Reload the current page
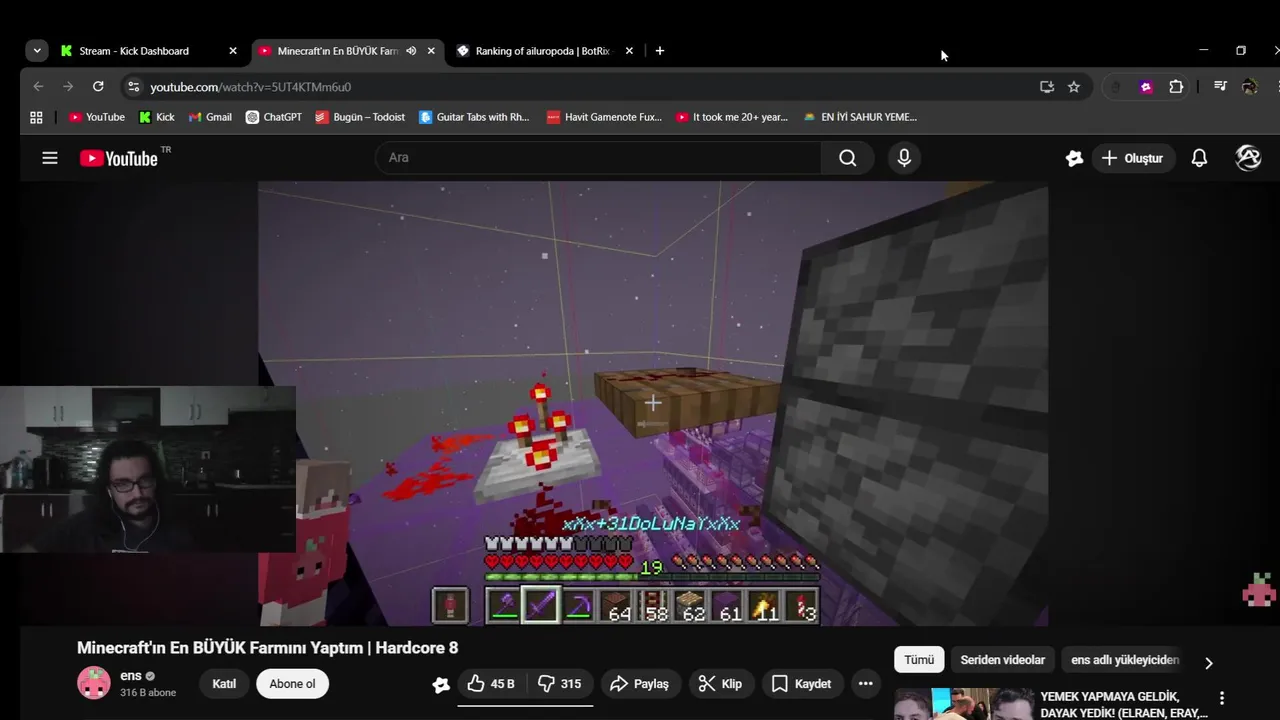The width and height of the screenshot is (1280, 720). pyautogui.click(x=98, y=87)
